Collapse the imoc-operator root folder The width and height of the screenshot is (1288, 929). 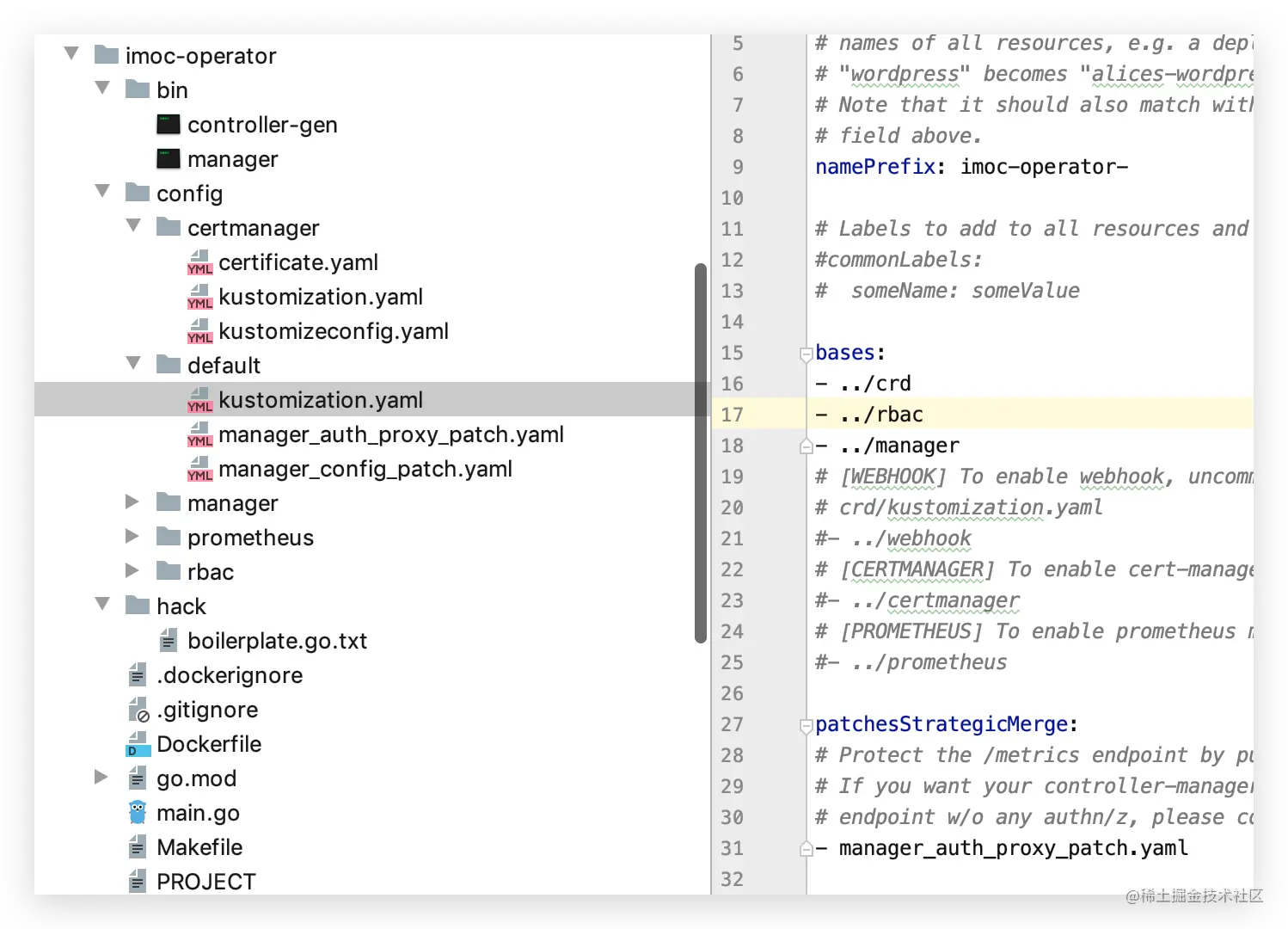[72, 54]
